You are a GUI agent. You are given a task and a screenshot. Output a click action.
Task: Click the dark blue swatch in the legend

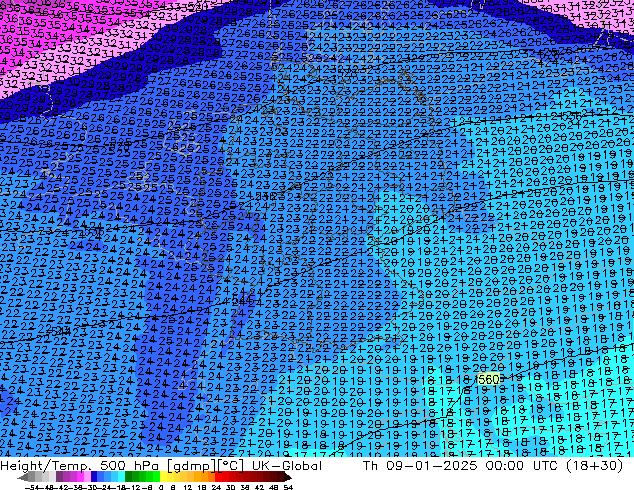94,477
